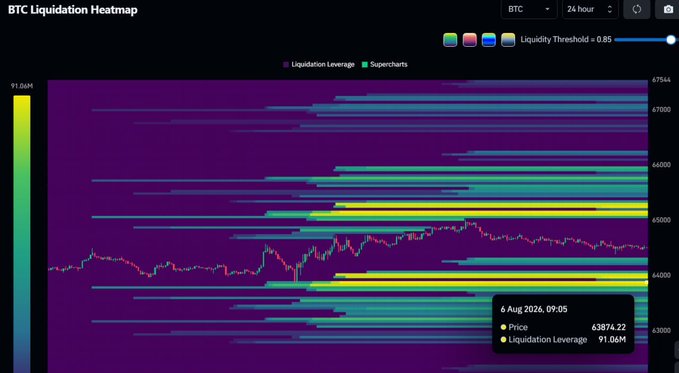Adjust the Liquidity Threshold slider handle
679x373 pixels.
coord(671,40)
